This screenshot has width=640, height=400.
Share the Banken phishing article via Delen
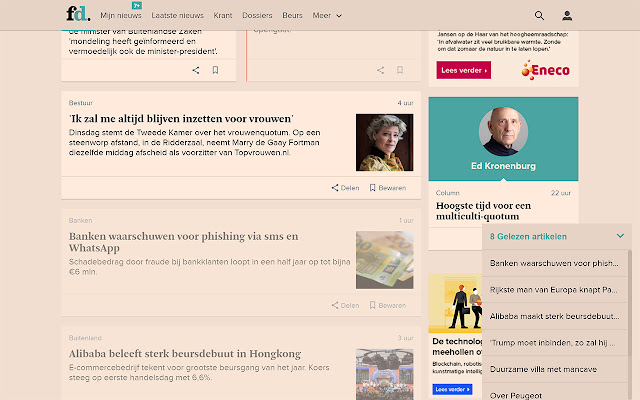345,305
